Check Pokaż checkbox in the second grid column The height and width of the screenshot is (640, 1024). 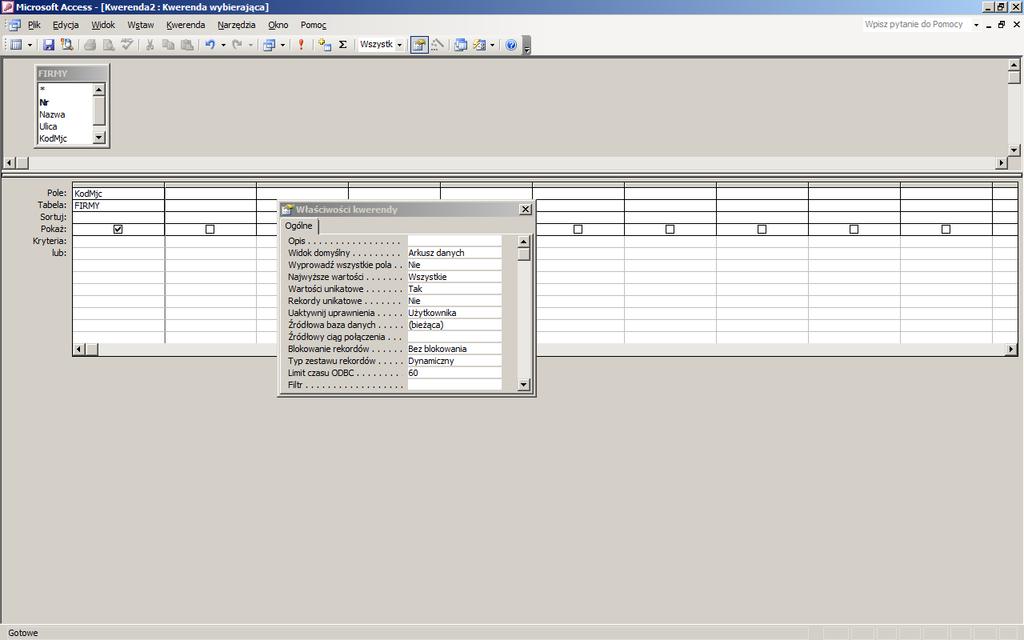(x=210, y=229)
